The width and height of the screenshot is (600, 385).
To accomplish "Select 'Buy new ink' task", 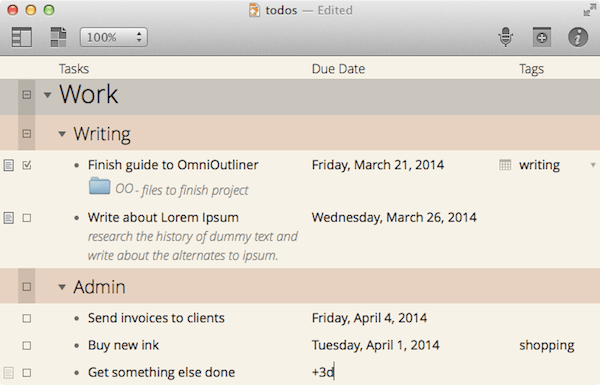I will (123, 345).
